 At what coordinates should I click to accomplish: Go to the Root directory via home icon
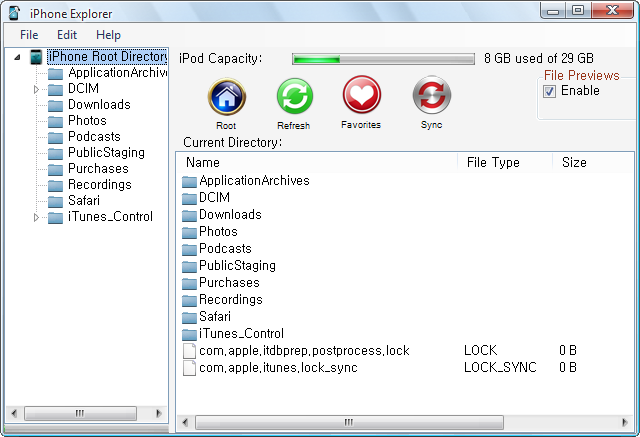tap(227, 97)
